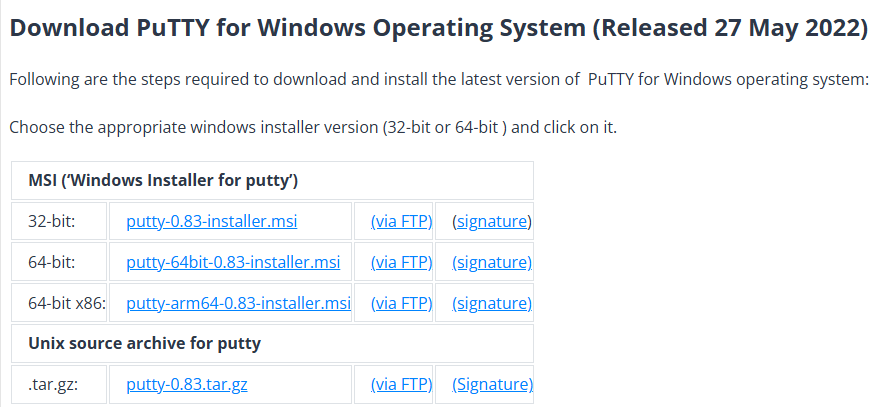Click the putty-arm64-0.83-installer.msi download link

pos(238,303)
